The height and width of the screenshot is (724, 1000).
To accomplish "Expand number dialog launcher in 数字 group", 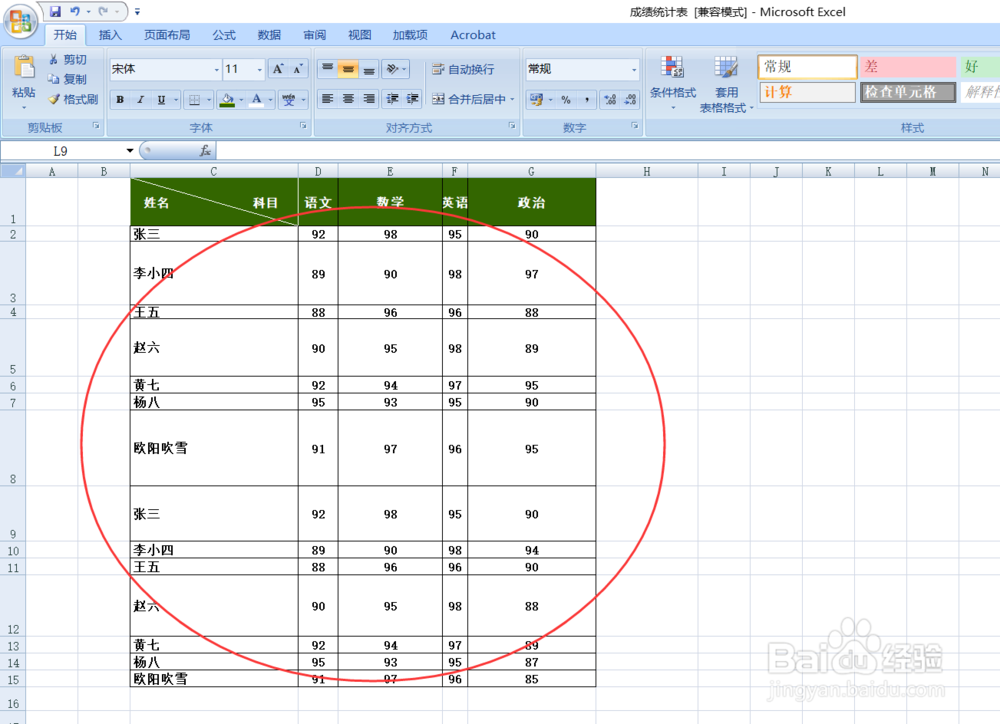I will point(635,126).
